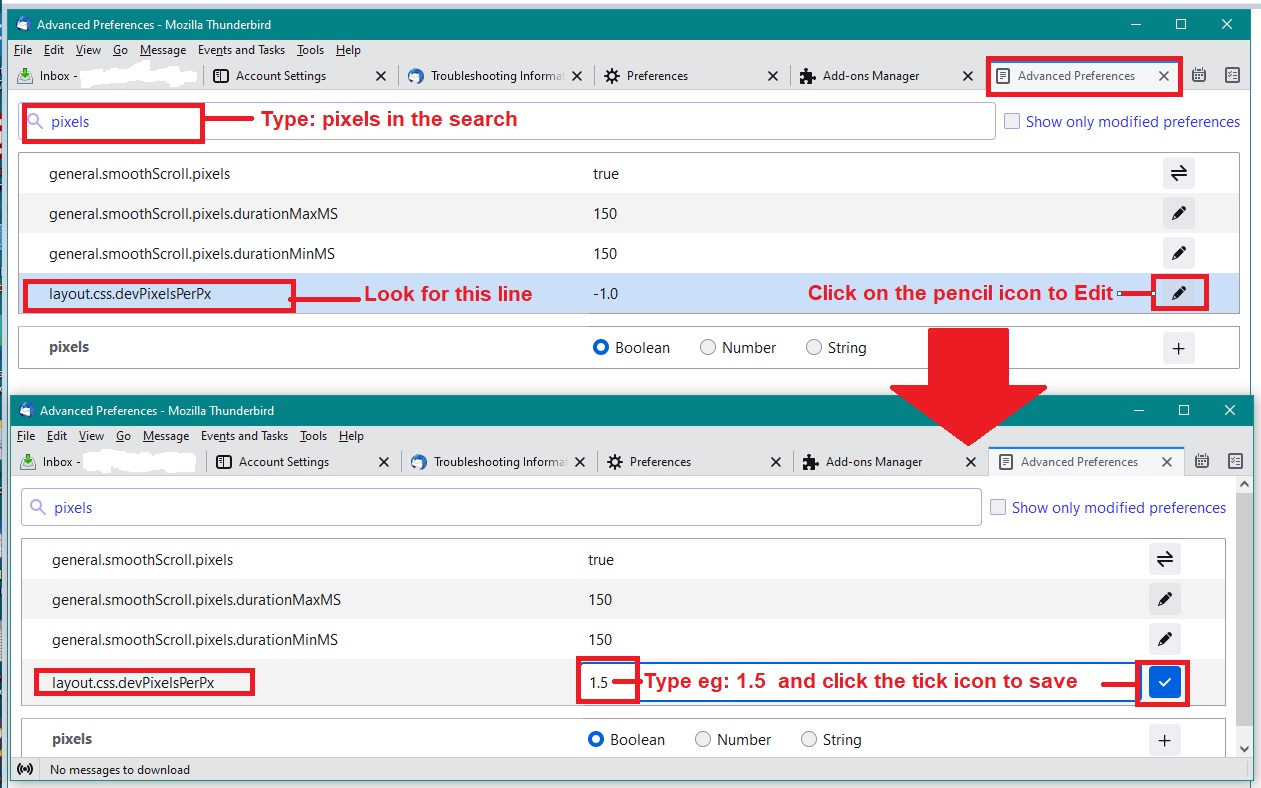
Task: Click the plus add button in the upper window
Action: point(1179,348)
